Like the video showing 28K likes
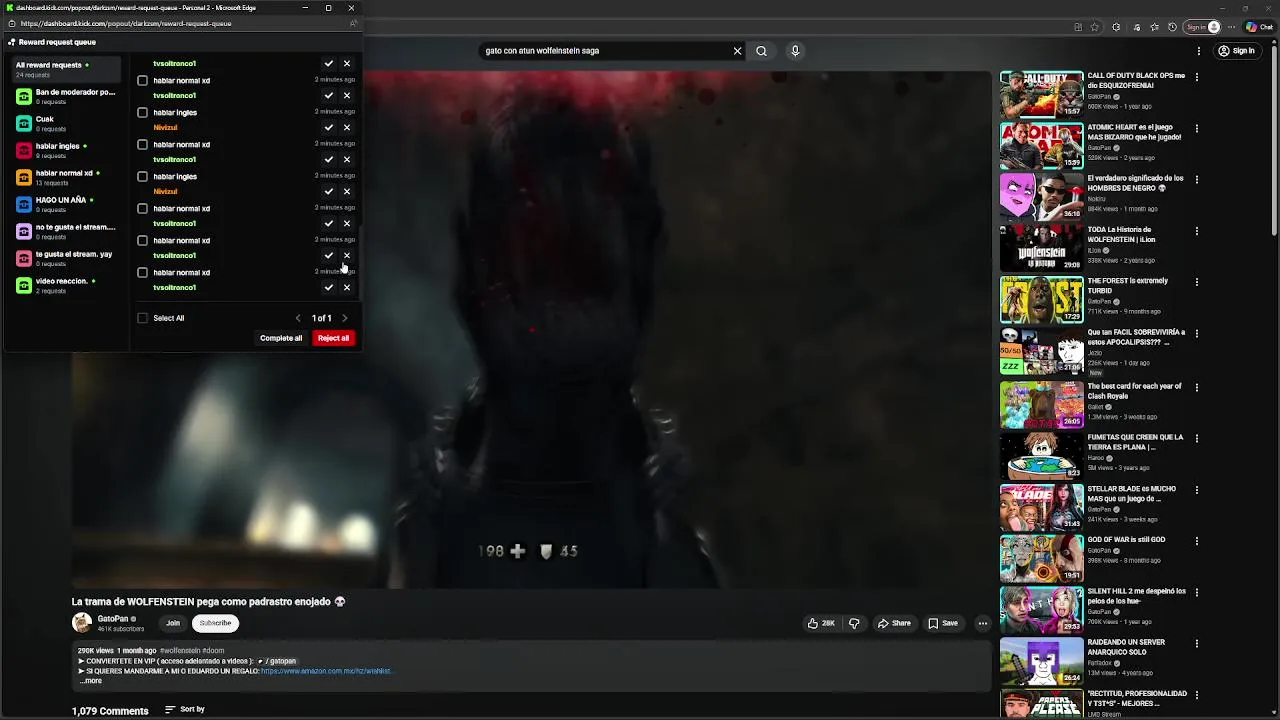Image resolution: width=1280 pixels, height=720 pixels. (821, 623)
